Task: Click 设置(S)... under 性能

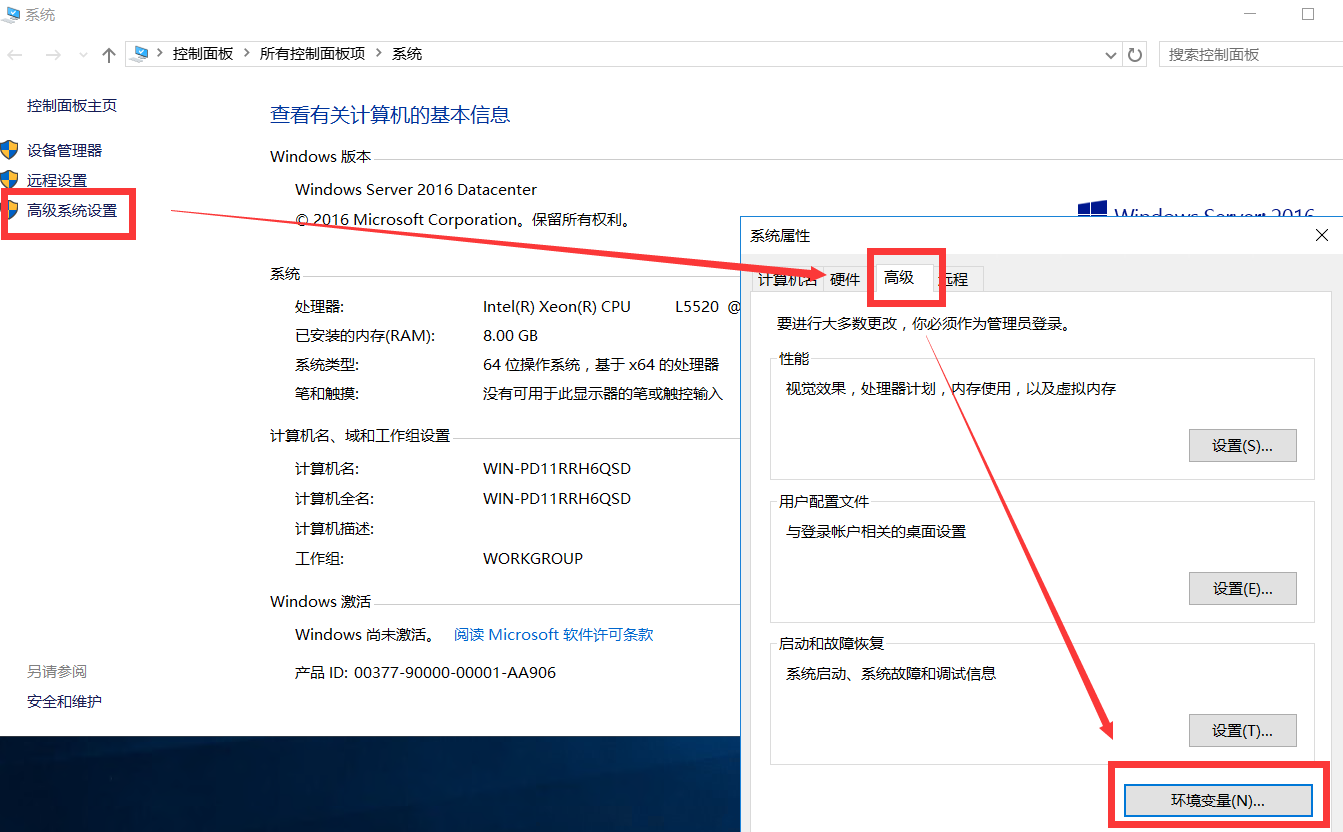Action: click(x=1242, y=446)
